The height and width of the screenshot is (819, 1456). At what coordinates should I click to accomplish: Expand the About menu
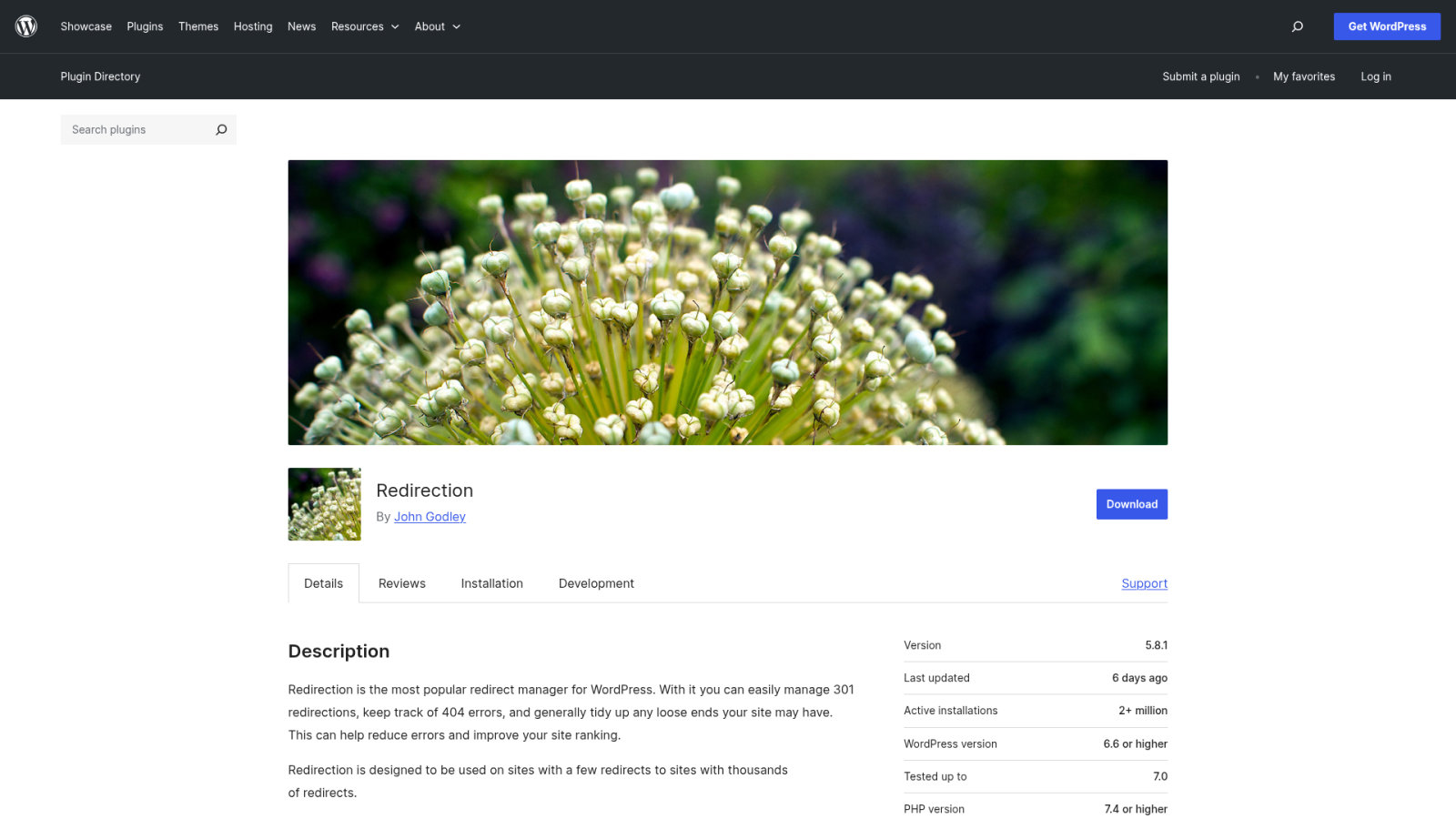click(438, 26)
